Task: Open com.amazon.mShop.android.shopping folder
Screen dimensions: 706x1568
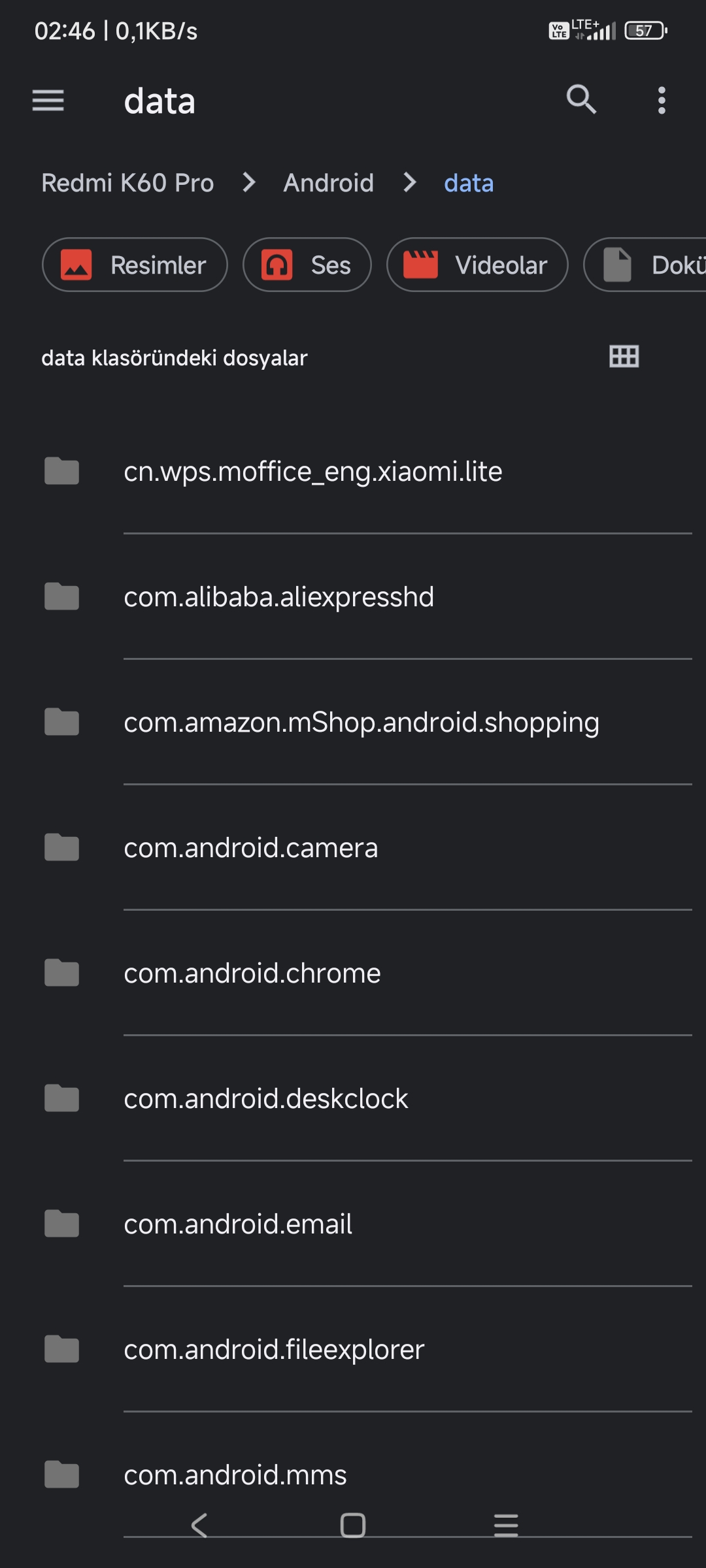Action: pyautogui.click(x=361, y=723)
